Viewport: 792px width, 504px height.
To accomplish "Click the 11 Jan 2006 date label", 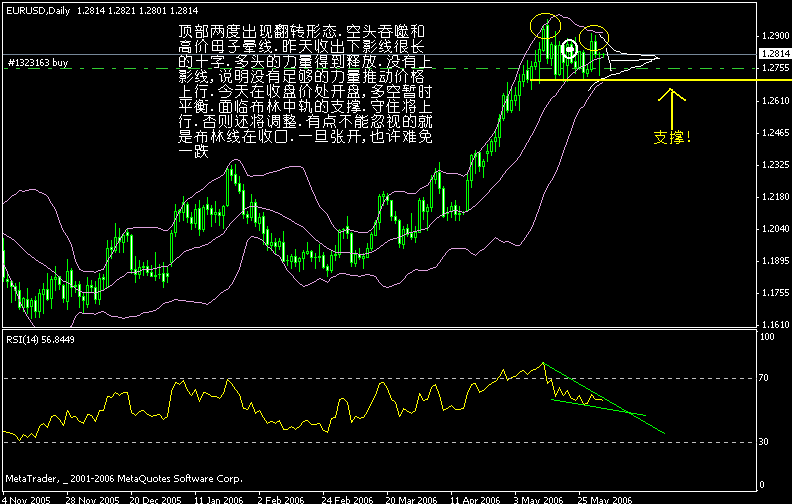I will coord(219,499).
